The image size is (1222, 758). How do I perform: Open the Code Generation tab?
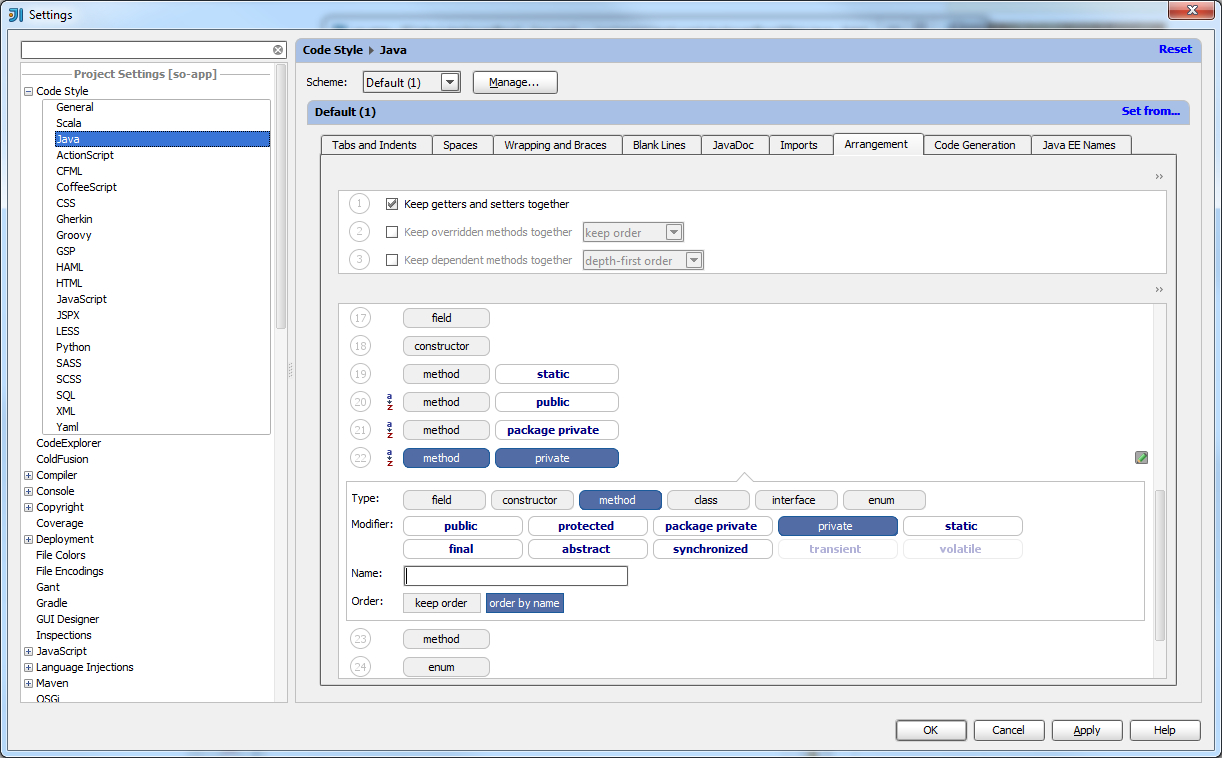(975, 145)
